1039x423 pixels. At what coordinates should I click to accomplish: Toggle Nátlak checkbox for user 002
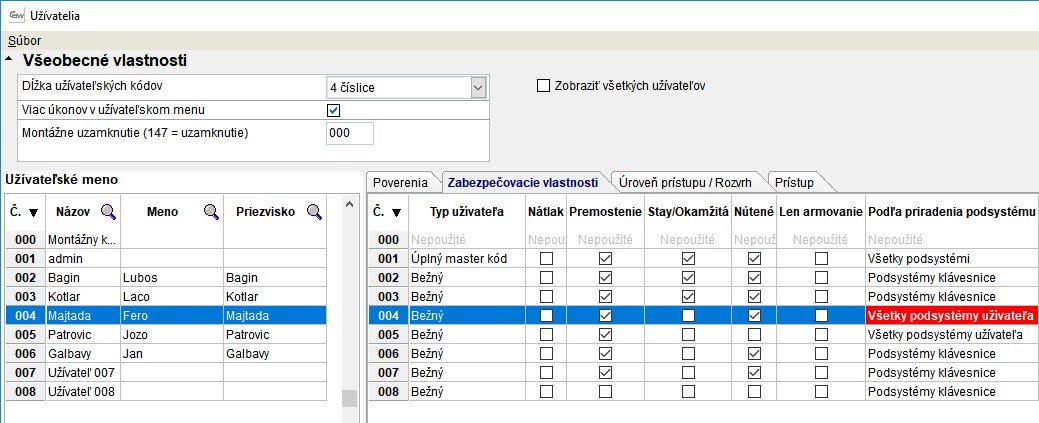click(546, 278)
